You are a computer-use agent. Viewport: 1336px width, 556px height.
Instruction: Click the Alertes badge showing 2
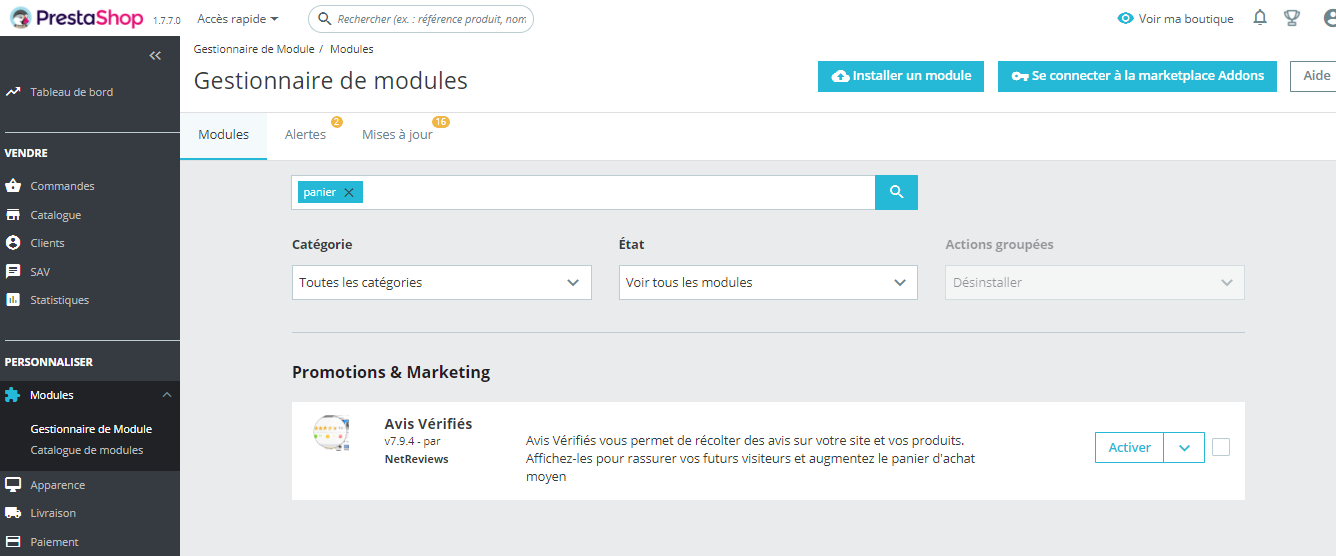coord(337,122)
